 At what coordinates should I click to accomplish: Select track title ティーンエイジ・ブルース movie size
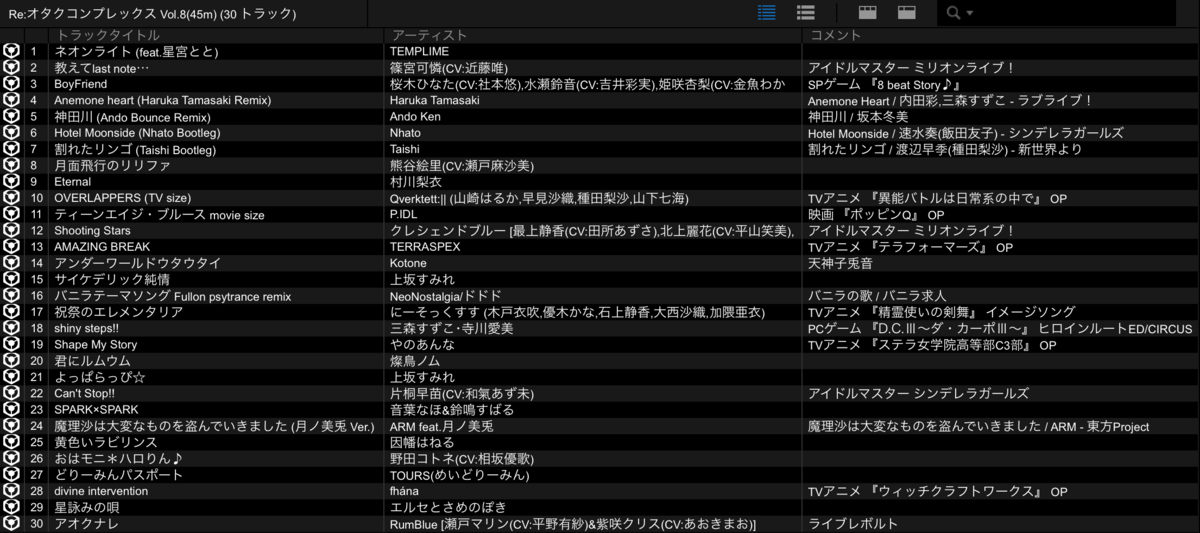[159, 214]
